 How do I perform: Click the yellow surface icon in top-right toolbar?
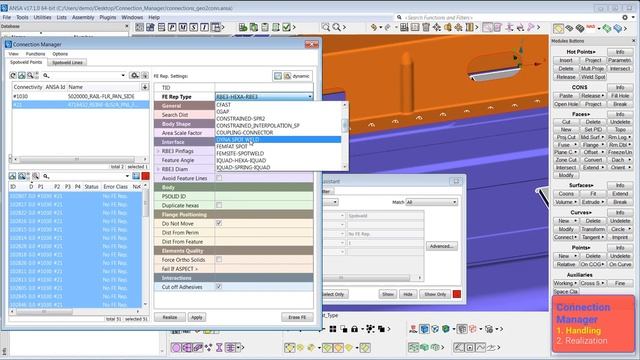point(558,28)
